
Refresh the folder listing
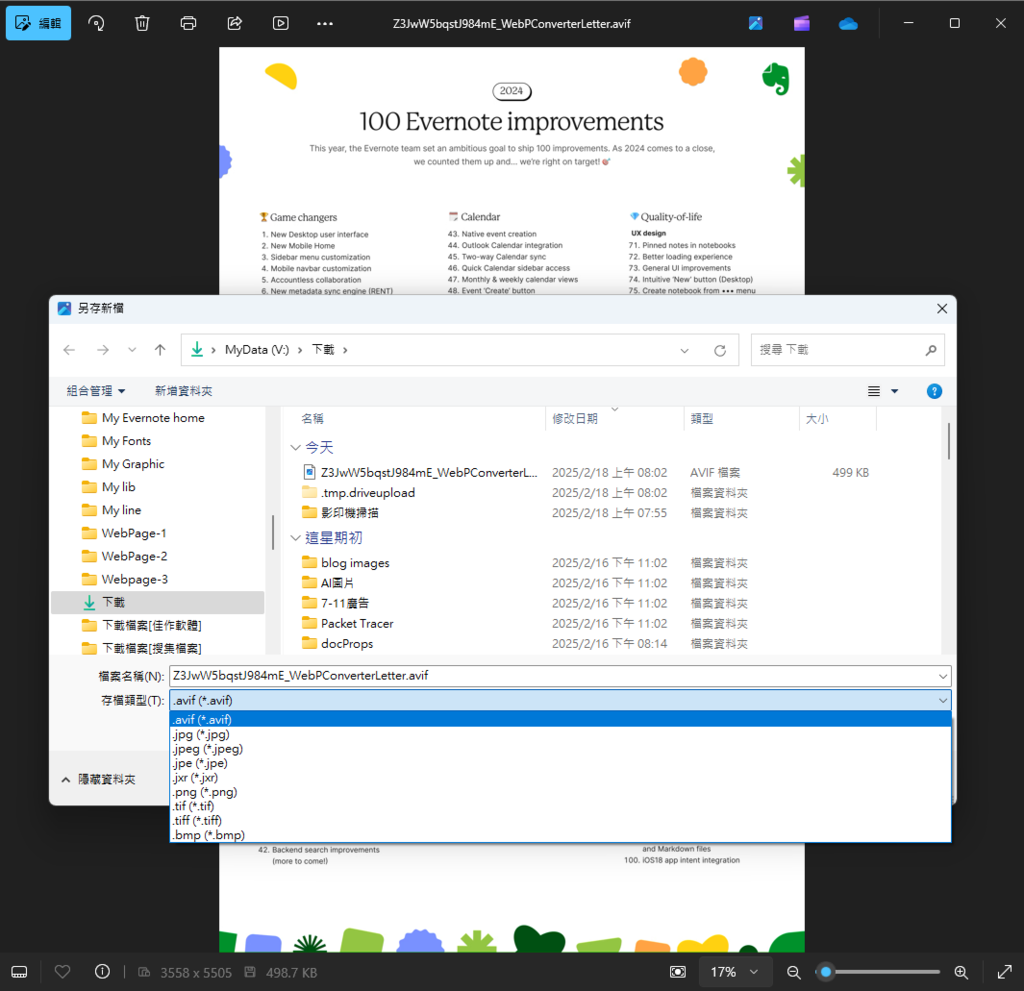click(720, 351)
